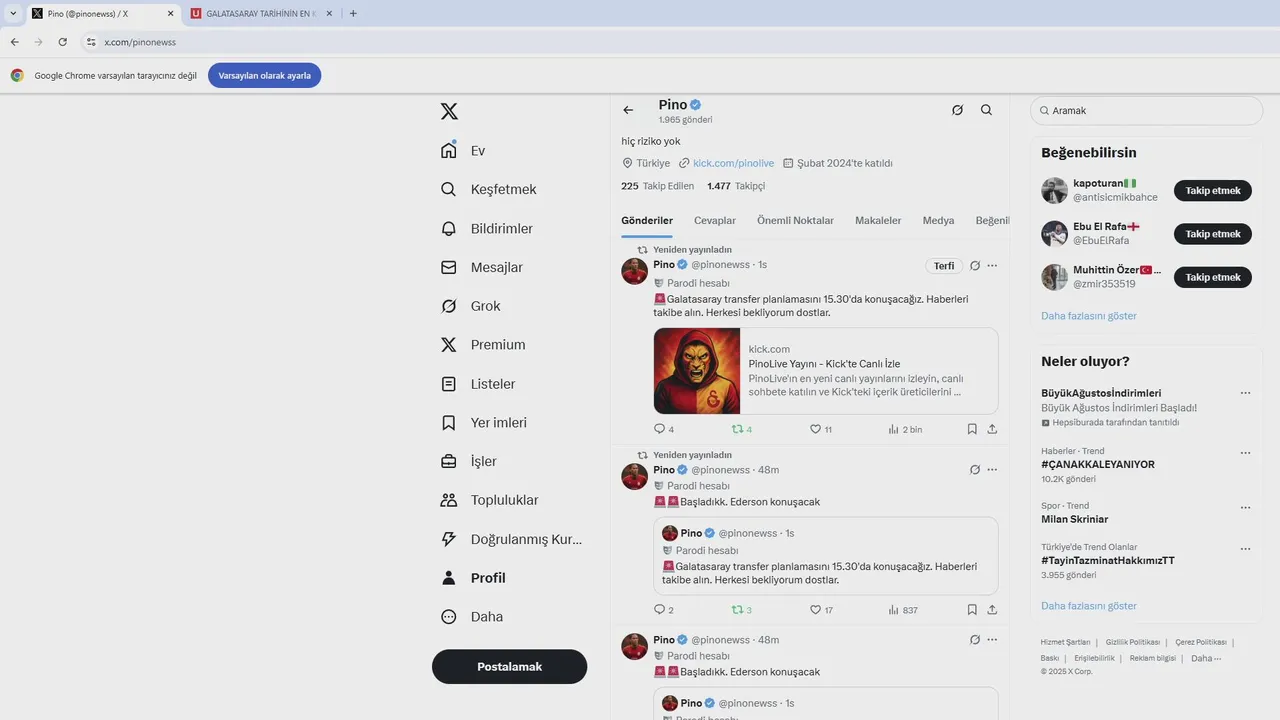
Task: Bookmark the post with 2 bin views
Action: [972, 429]
